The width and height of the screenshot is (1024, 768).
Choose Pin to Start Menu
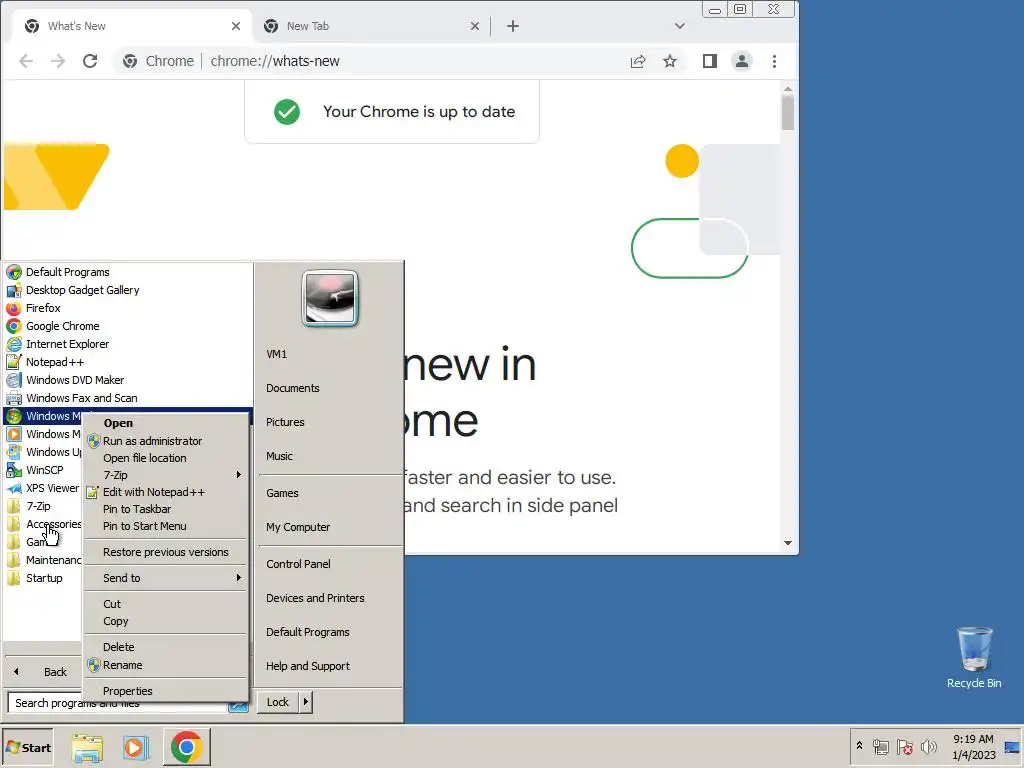click(167, 526)
